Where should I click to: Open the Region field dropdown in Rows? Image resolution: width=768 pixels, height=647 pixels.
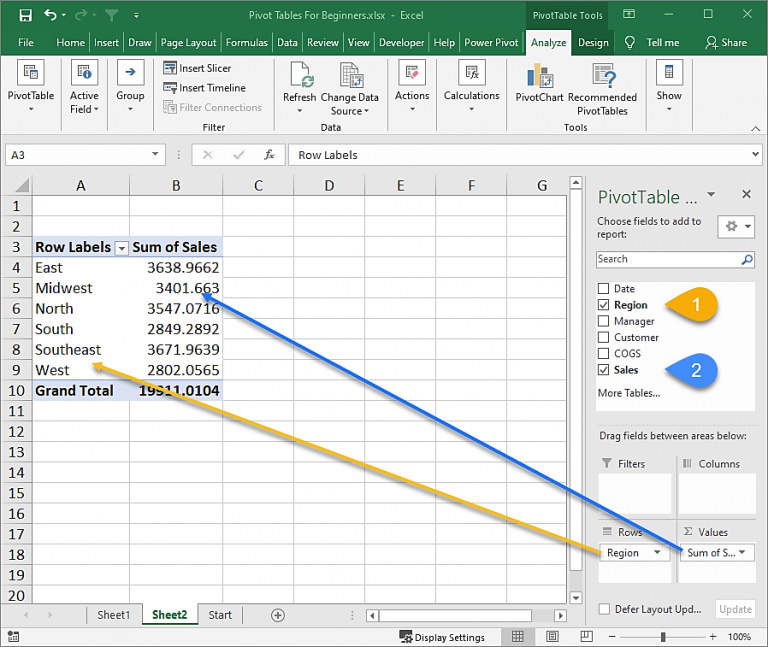point(657,552)
